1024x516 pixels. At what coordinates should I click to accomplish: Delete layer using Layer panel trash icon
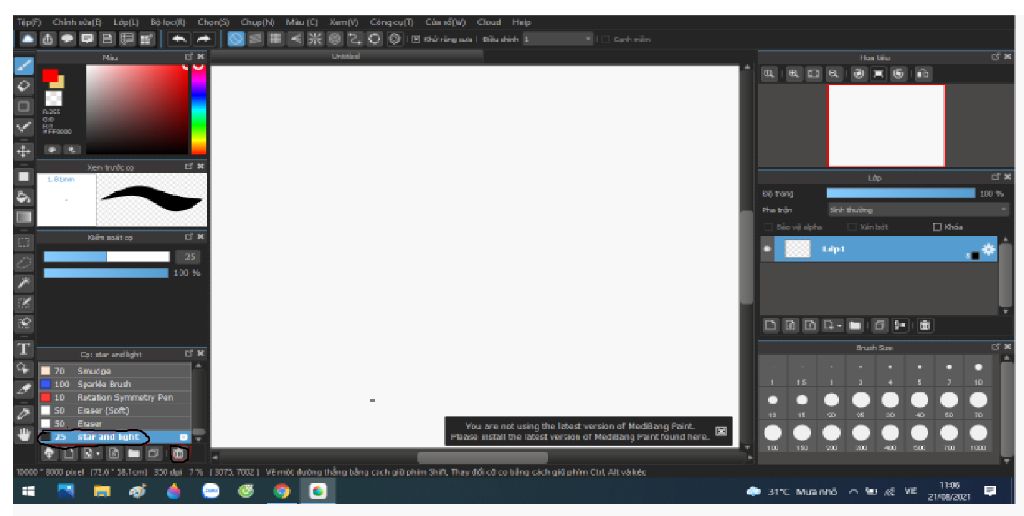(x=925, y=325)
